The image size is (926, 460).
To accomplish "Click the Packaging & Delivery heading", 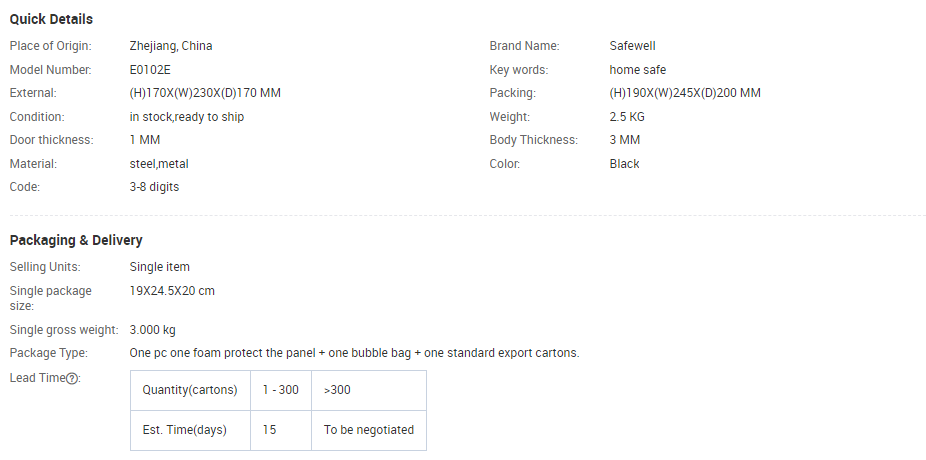I will click(x=76, y=240).
